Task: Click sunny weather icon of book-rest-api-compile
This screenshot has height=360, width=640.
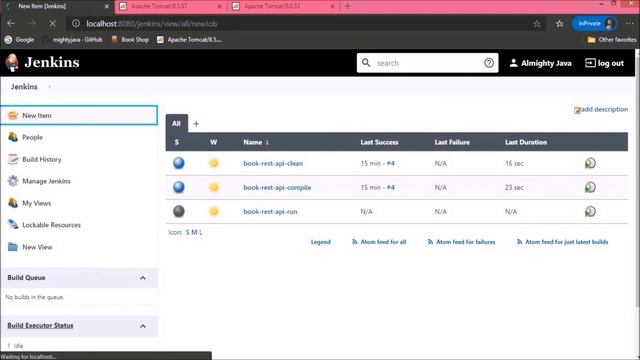Action: 213,187
